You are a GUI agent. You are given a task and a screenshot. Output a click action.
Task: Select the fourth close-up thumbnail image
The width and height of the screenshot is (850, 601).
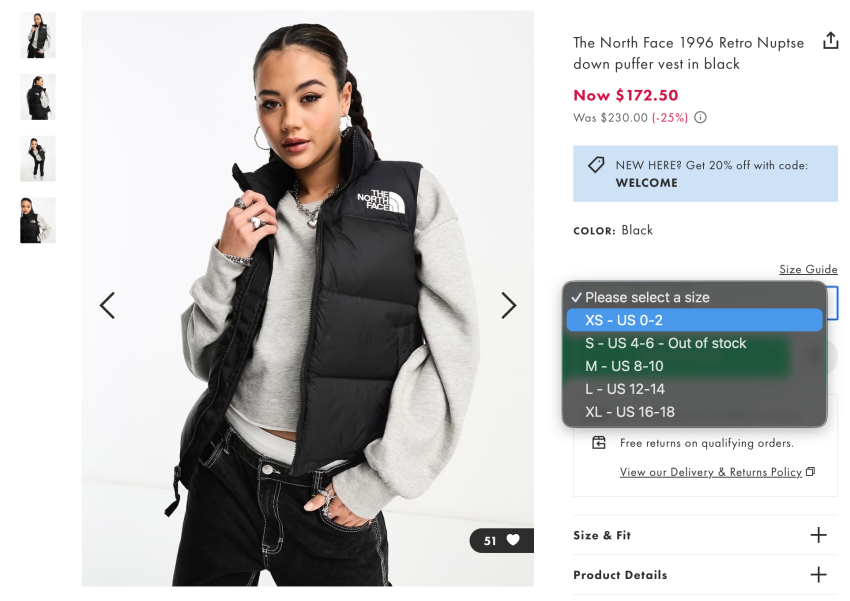(x=37, y=220)
